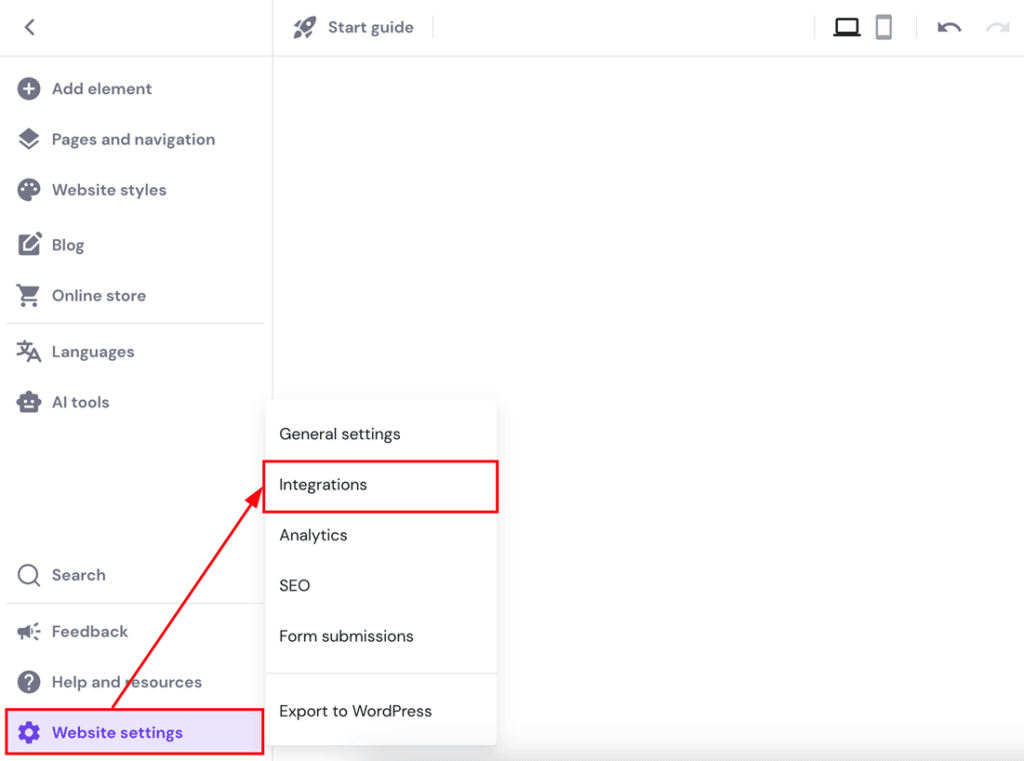Select the Pages and navigation icon
This screenshot has height=761, width=1024.
click(x=29, y=139)
